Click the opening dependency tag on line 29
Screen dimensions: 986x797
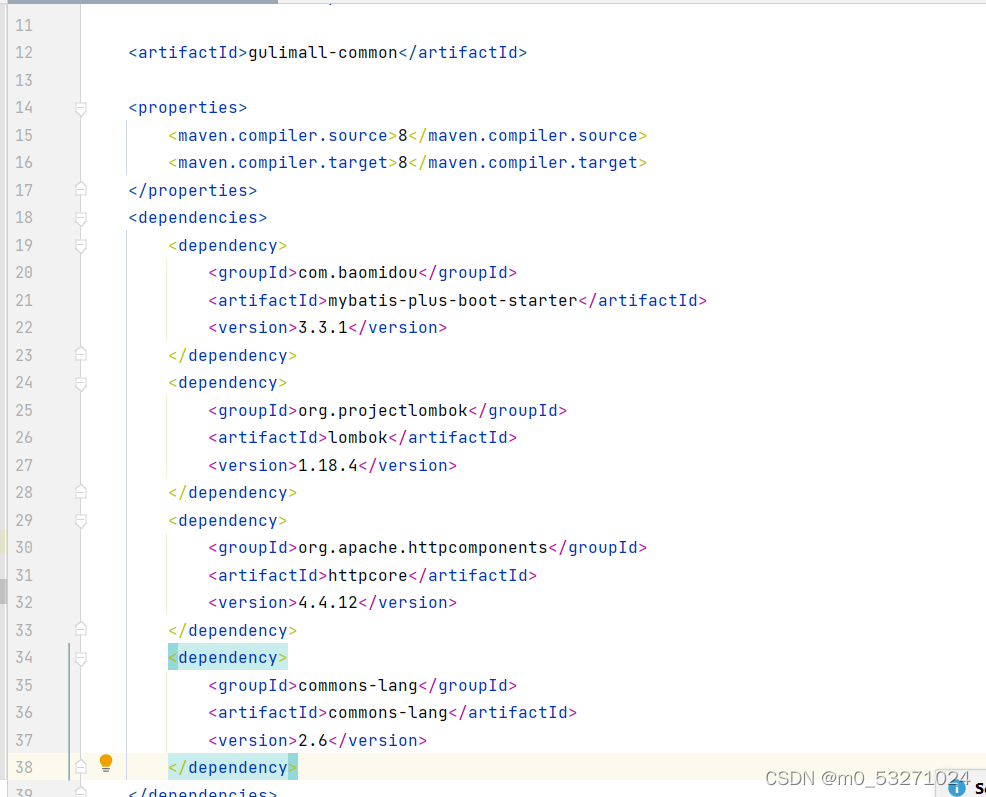(228, 521)
